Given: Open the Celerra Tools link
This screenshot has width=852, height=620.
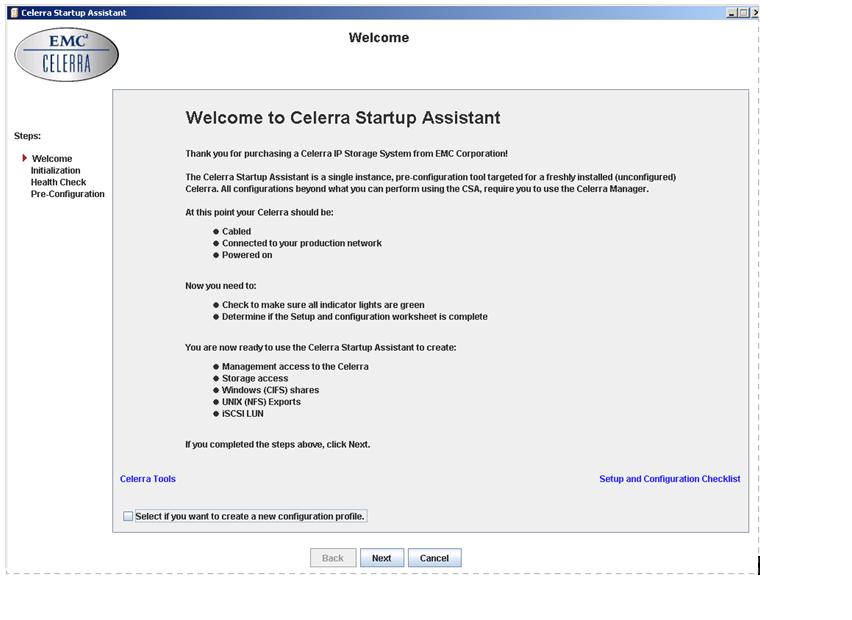Looking at the screenshot, I should click(148, 479).
